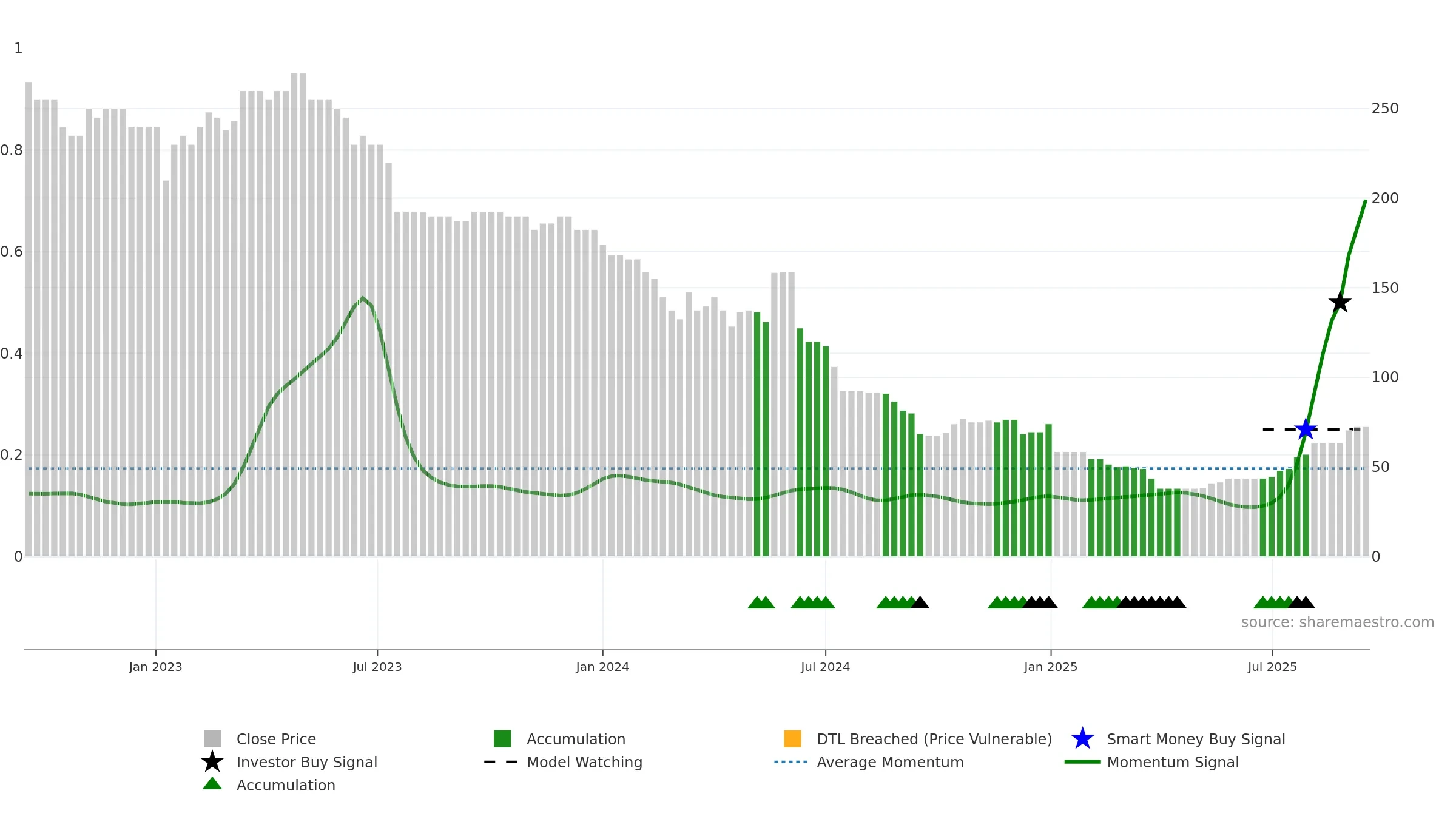This screenshot has height=819, width=1456.
Task: Select the Jan 2025 axis tick label
Action: click(x=1051, y=667)
